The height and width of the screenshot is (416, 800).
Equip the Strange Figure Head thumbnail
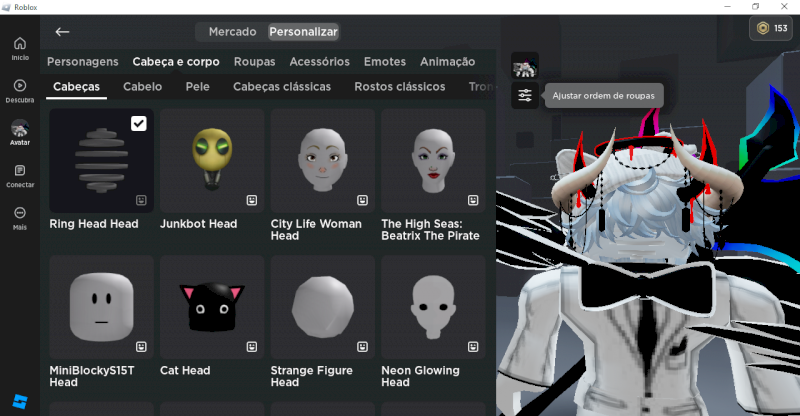pyautogui.click(x=322, y=307)
